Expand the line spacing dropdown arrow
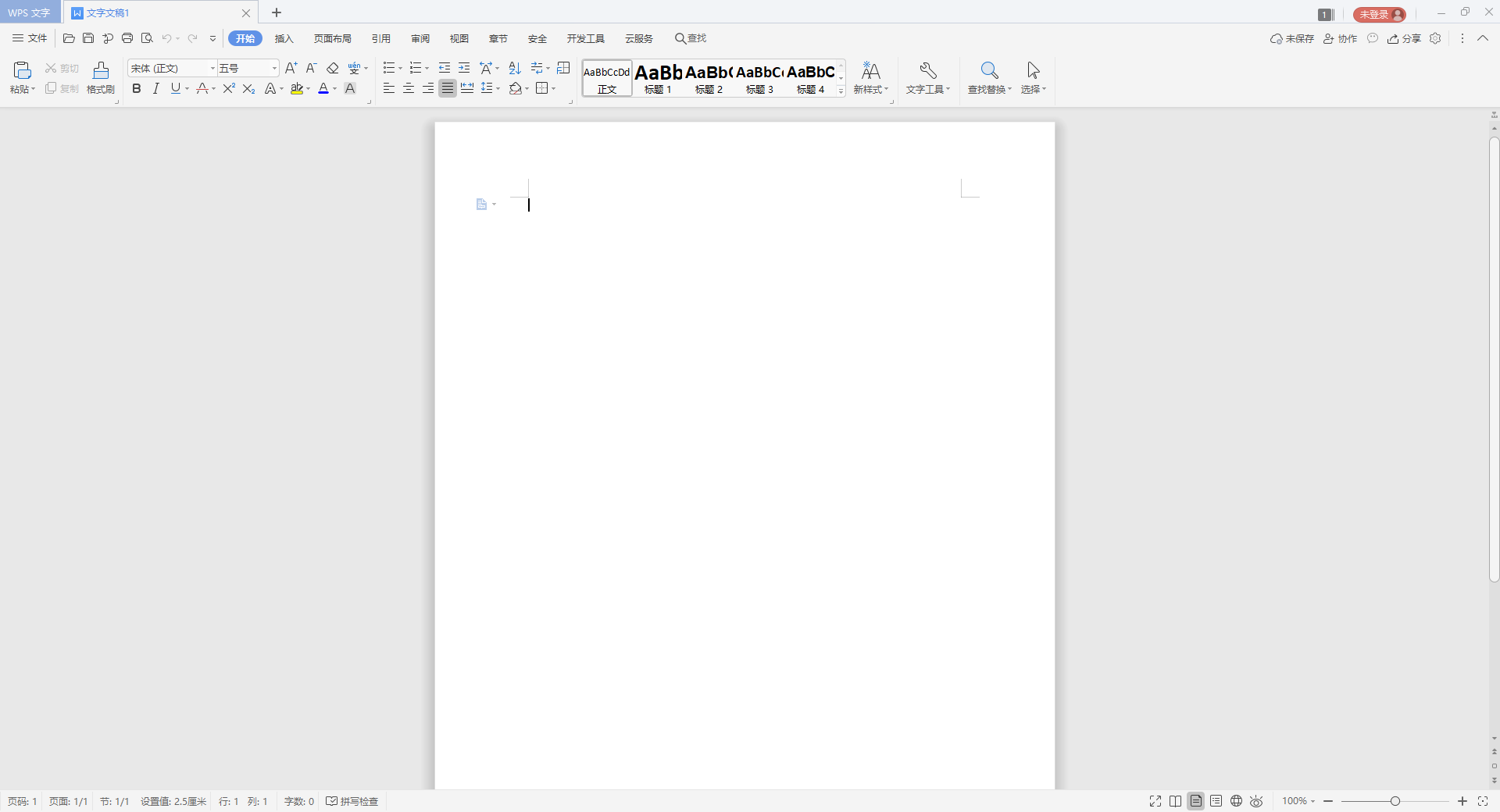1500x812 pixels. point(498,89)
